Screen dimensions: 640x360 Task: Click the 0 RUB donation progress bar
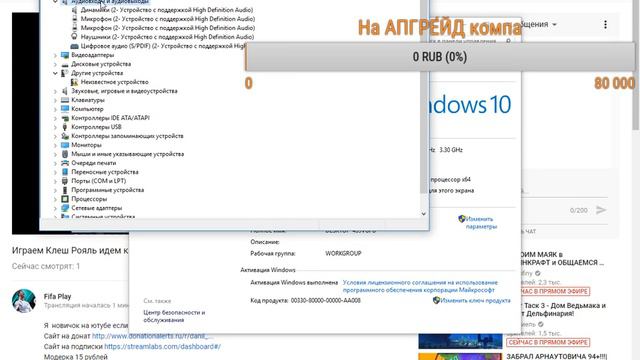440,57
